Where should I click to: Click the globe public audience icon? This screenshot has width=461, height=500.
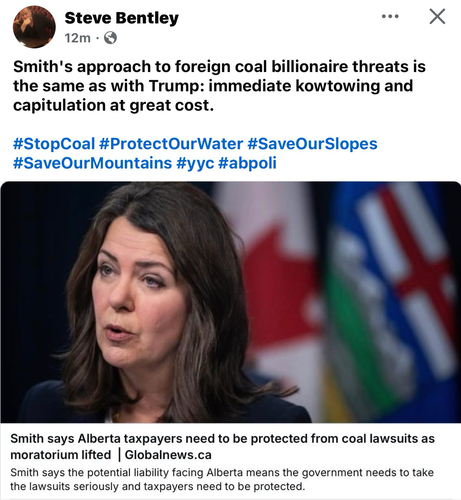point(110,38)
